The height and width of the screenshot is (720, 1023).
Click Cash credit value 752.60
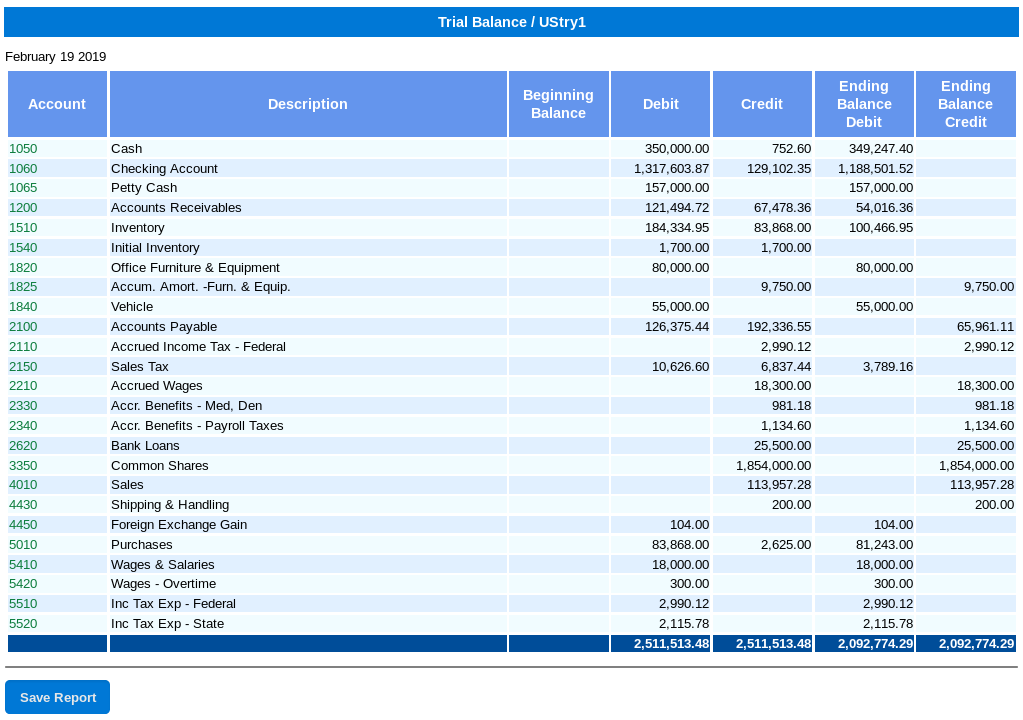pyautogui.click(x=791, y=149)
